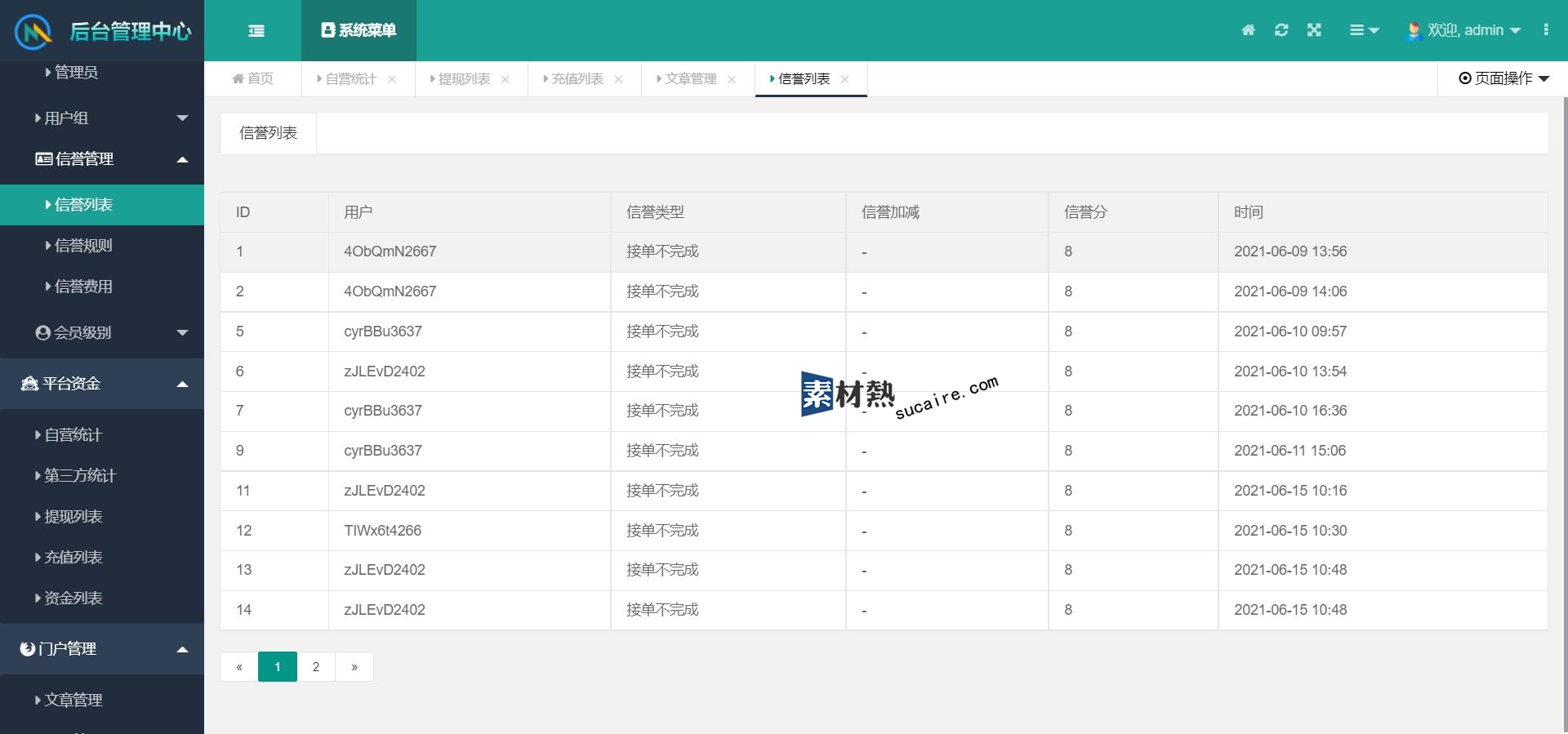Go to page 2 in pagination
This screenshot has height=734, width=1568.
(316, 667)
